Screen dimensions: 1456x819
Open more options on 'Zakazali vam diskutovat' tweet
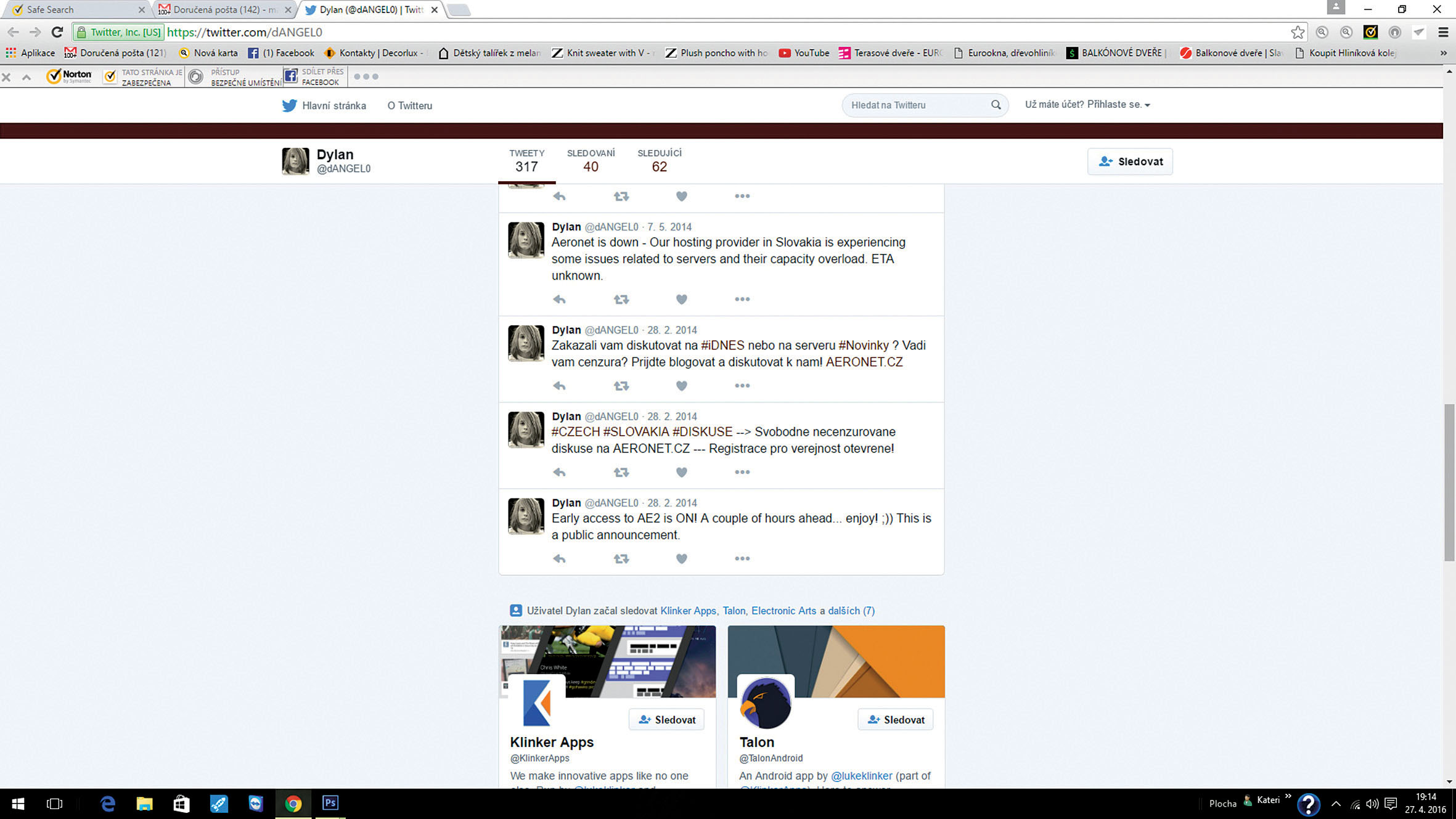pyautogui.click(x=742, y=386)
